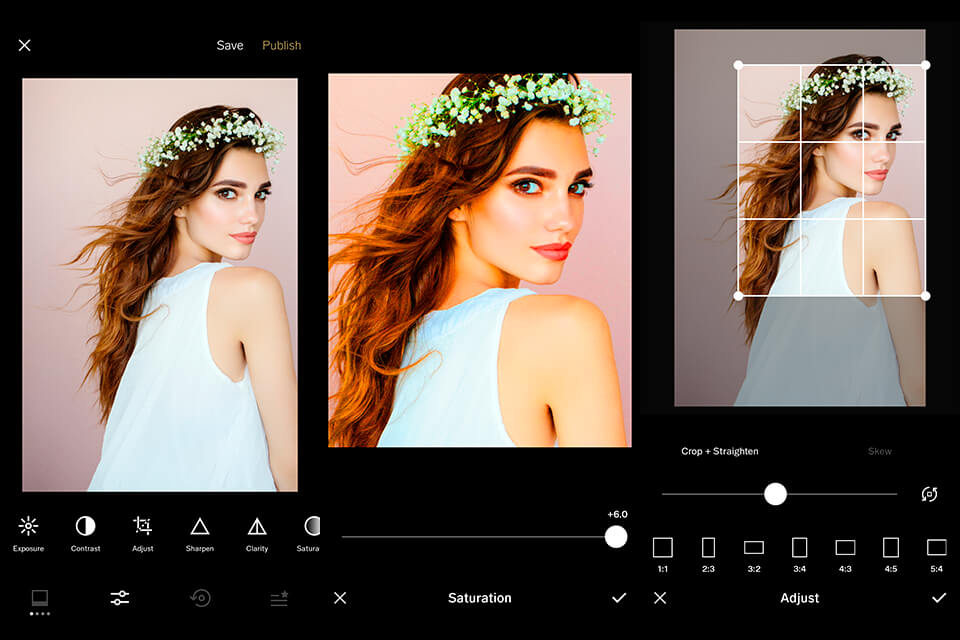960x640 pixels.
Task: Open the undo history icon
Action: coord(198,597)
